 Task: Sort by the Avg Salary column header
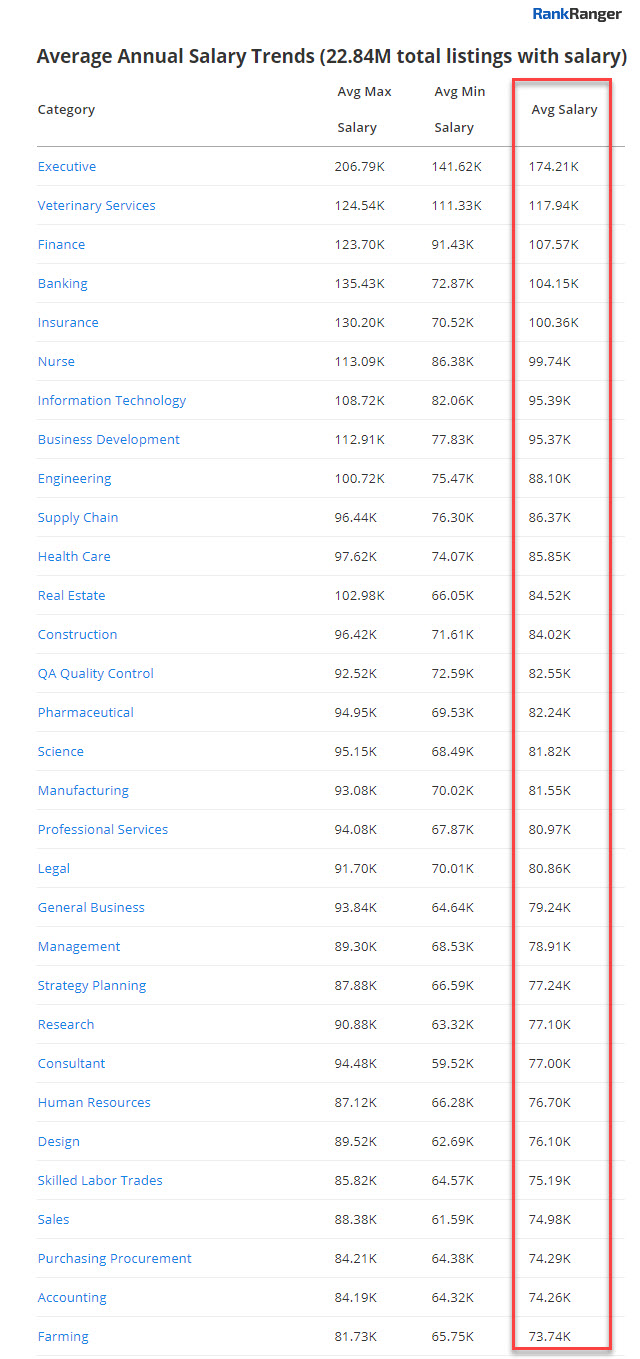(x=564, y=110)
